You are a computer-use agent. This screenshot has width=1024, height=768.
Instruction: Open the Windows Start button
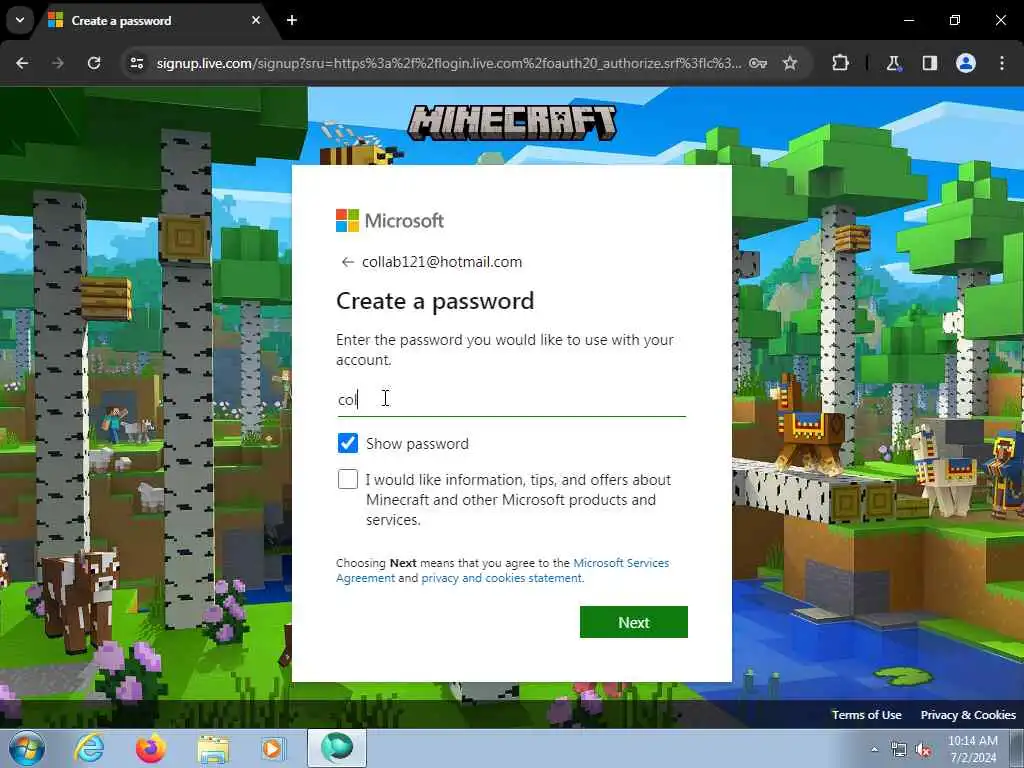[27, 748]
